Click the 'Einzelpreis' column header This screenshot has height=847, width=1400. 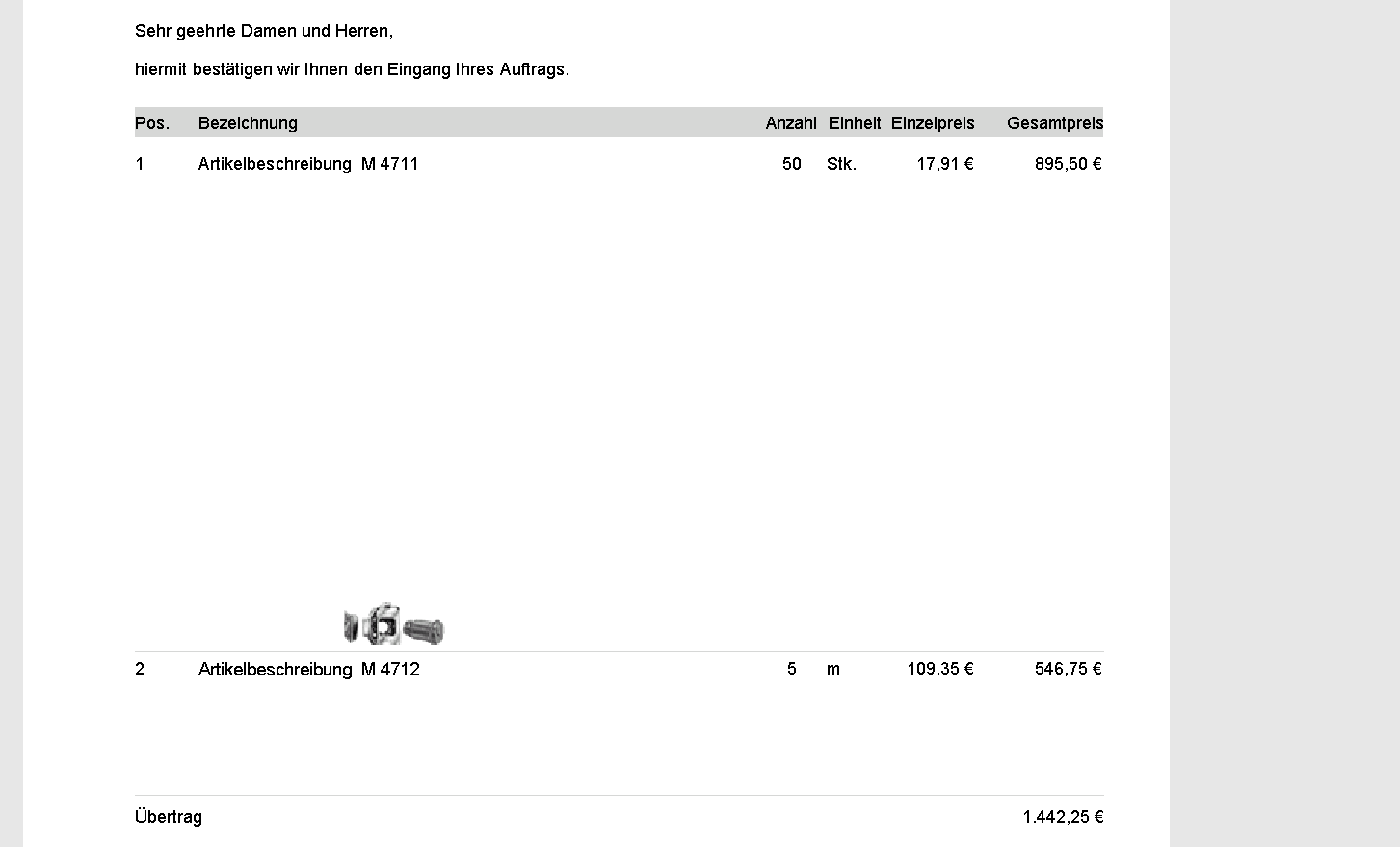click(x=933, y=123)
